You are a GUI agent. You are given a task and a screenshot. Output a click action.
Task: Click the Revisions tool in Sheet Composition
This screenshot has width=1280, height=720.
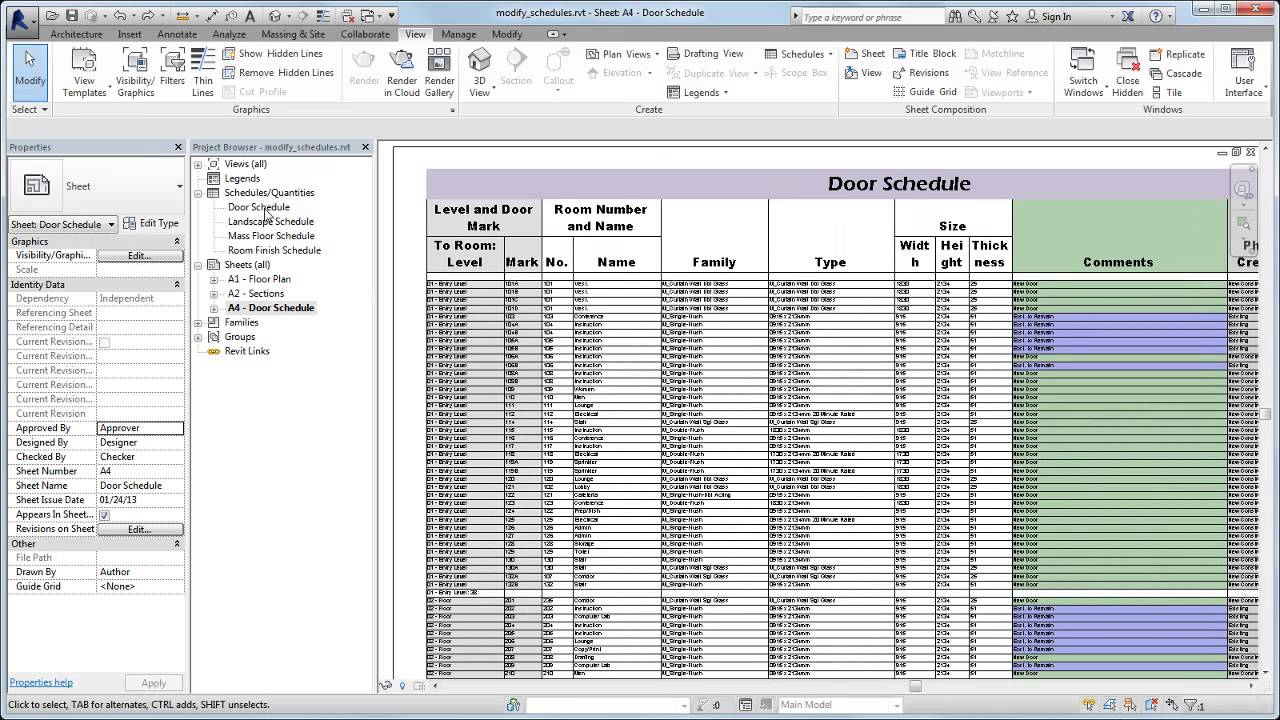pos(920,73)
